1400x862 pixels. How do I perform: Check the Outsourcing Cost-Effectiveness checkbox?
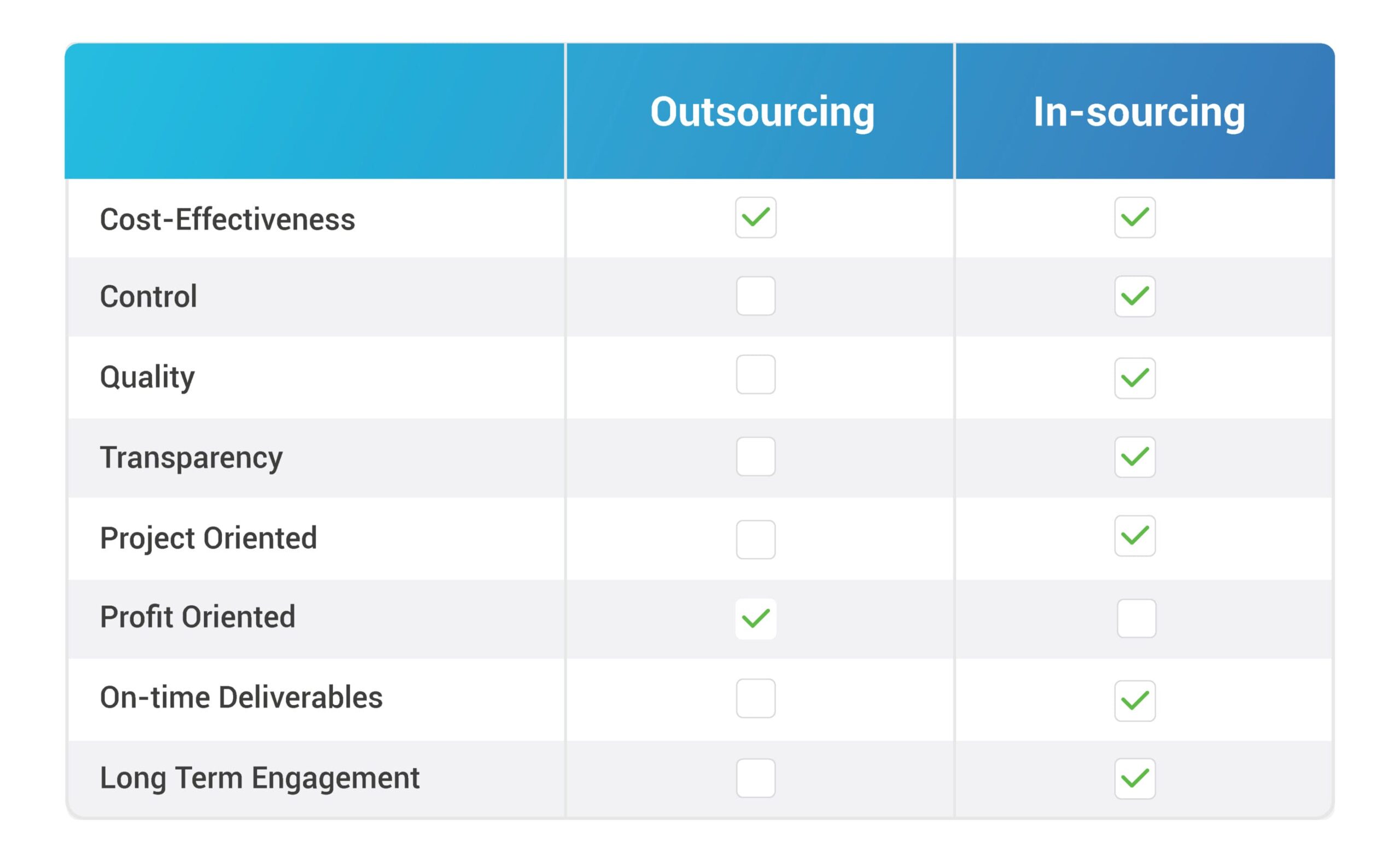pyautogui.click(x=755, y=217)
